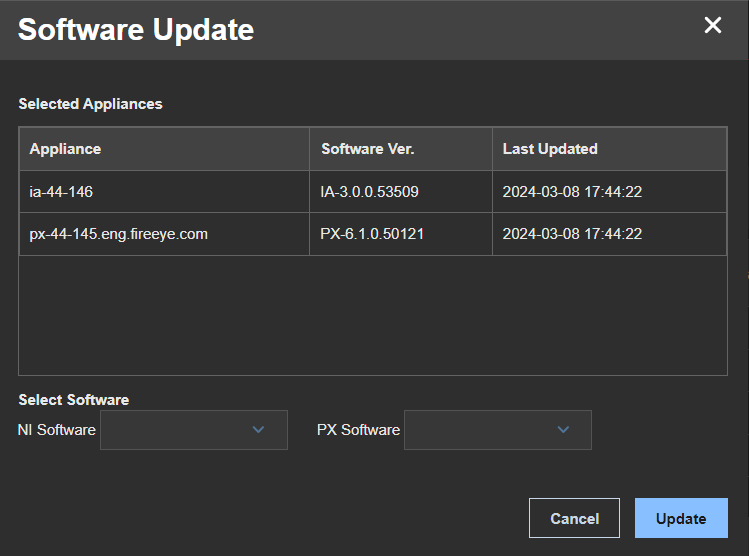Image resolution: width=749 pixels, height=556 pixels.
Task: Select appliance row ia-44-146
Action: click(373, 192)
